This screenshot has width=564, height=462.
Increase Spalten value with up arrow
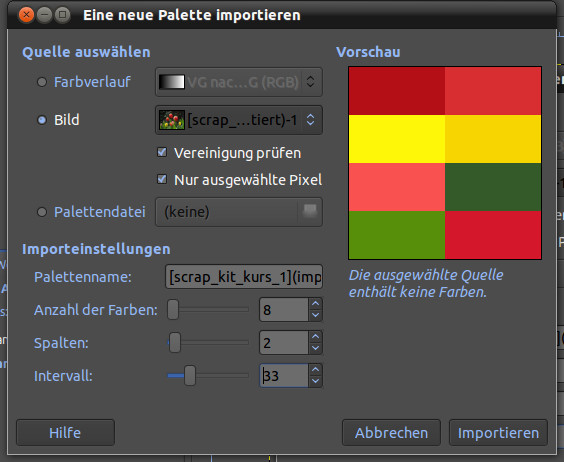click(315, 337)
